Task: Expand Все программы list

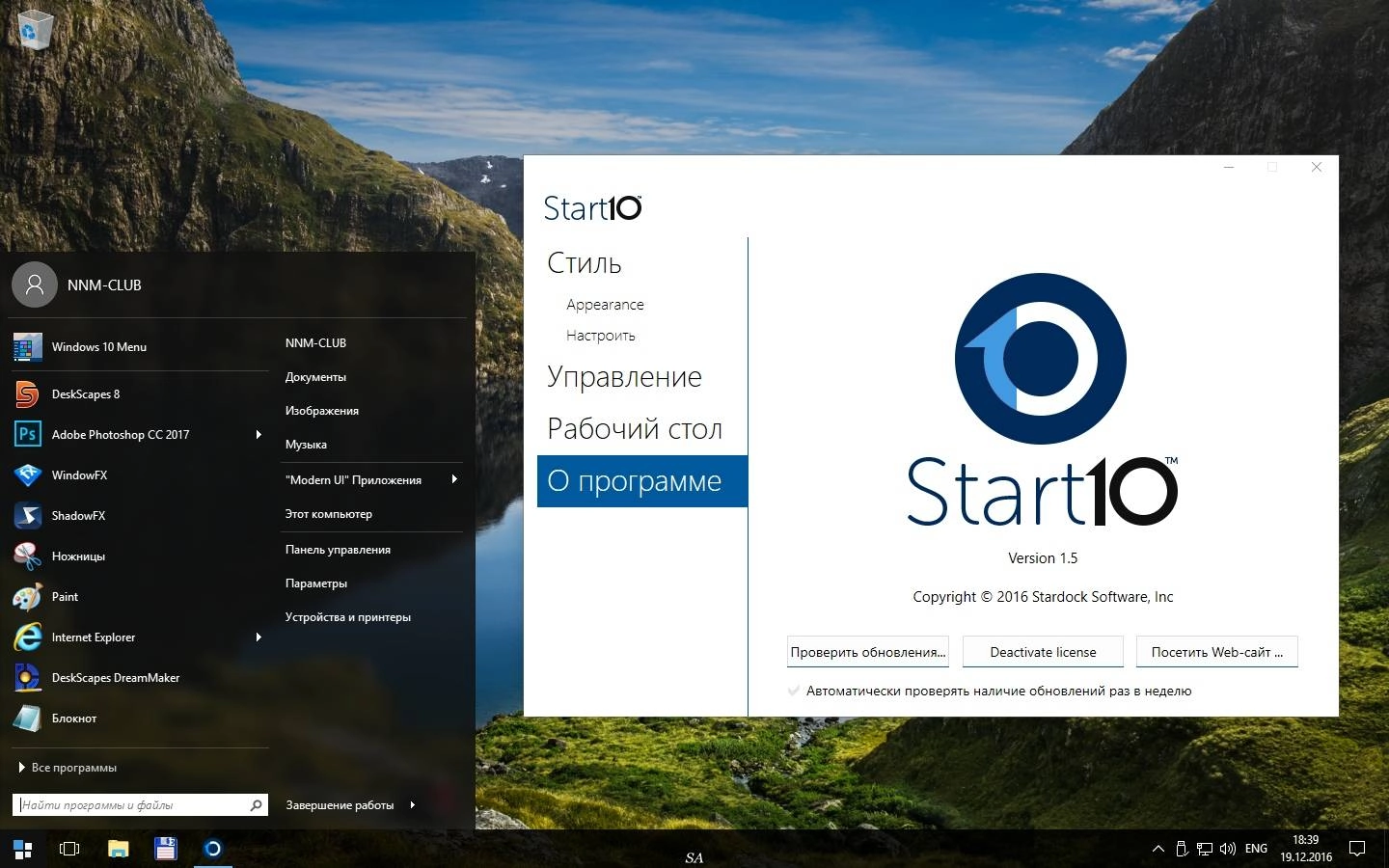Action: tap(68, 768)
